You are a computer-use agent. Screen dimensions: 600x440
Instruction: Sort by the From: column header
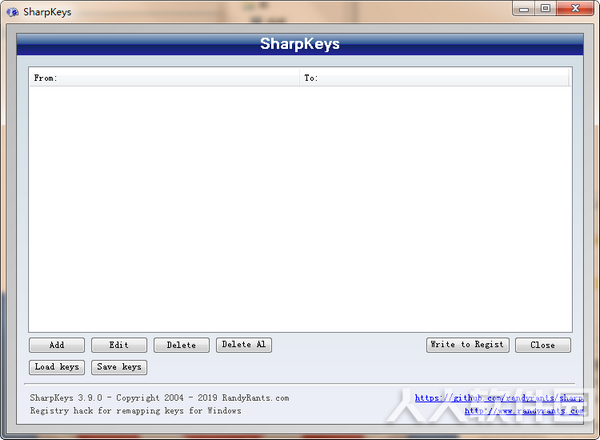coord(165,78)
